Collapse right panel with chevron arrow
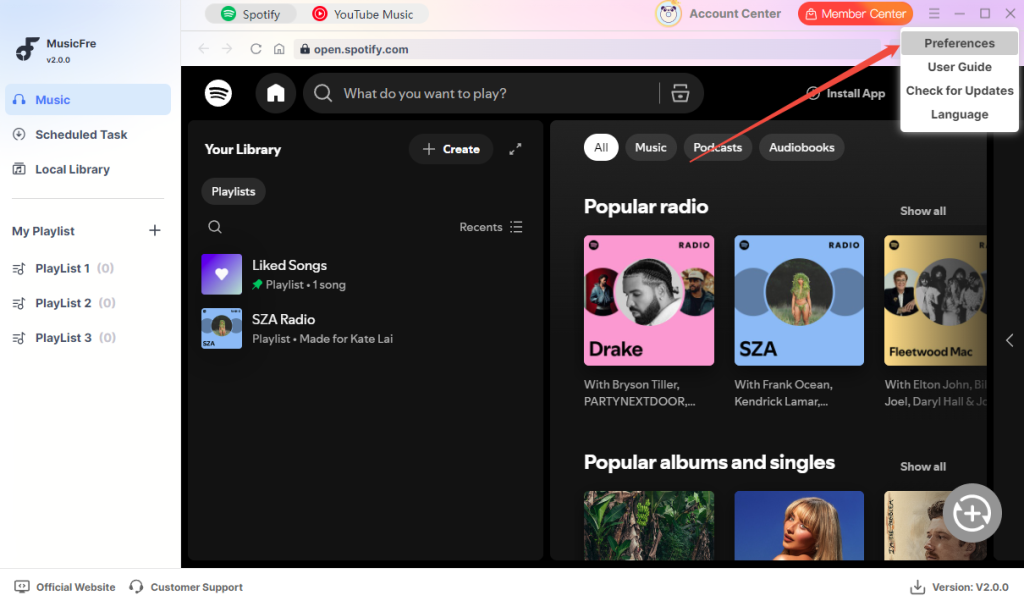Viewport: 1024px width, 601px height. coord(1010,340)
